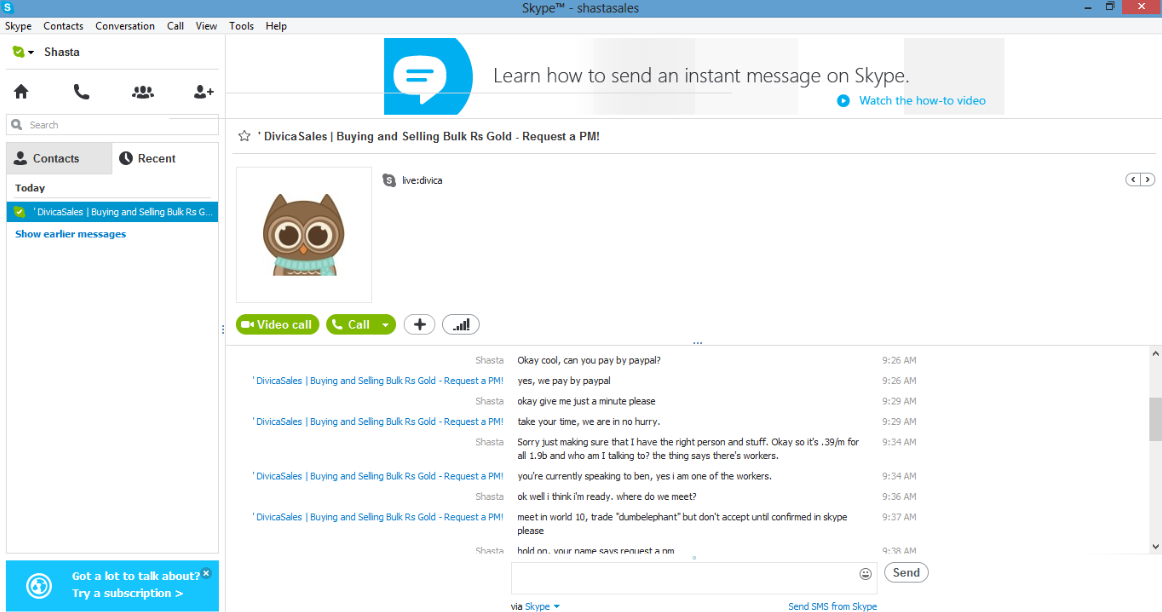Click message 'okay give me just a minute please'

click(x=586, y=401)
